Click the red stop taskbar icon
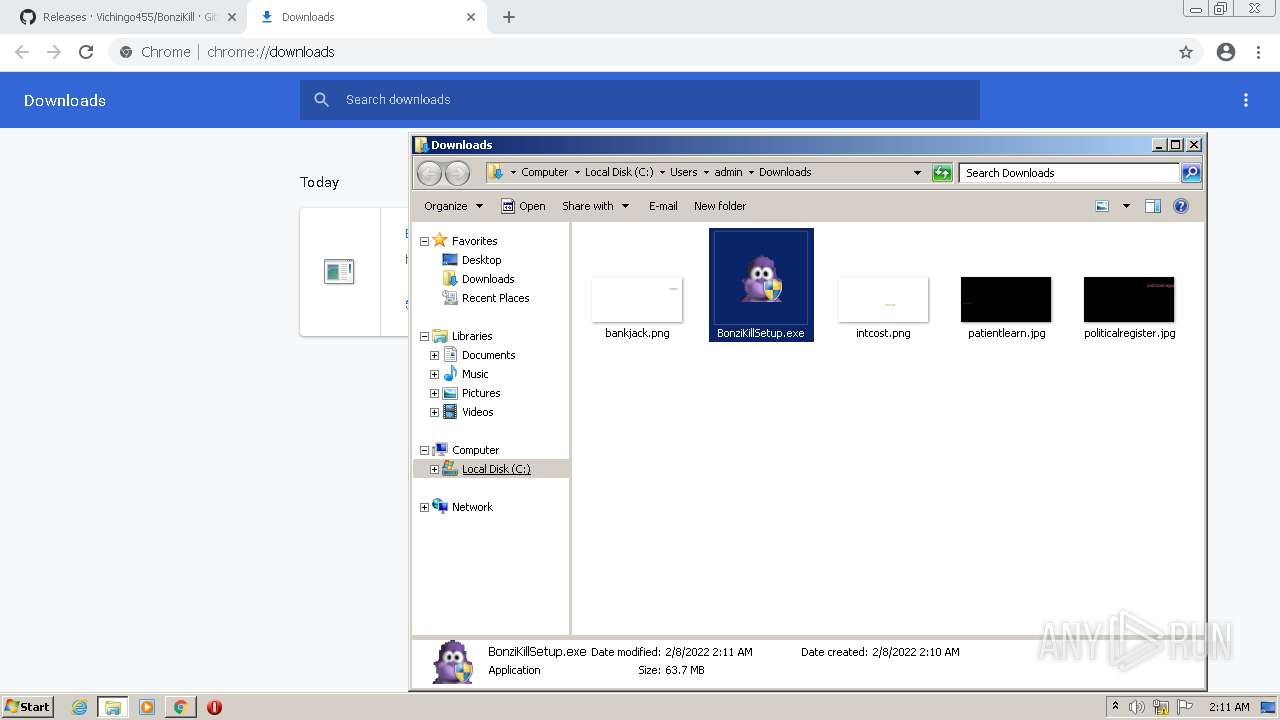The width and height of the screenshot is (1280, 720). [214, 707]
